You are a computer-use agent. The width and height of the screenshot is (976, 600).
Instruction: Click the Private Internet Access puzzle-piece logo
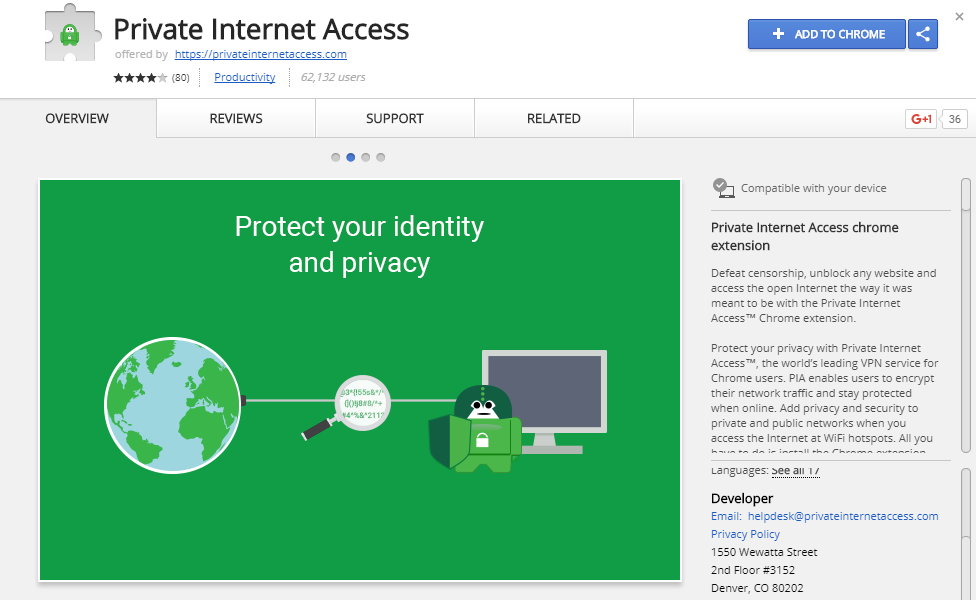coord(71,34)
